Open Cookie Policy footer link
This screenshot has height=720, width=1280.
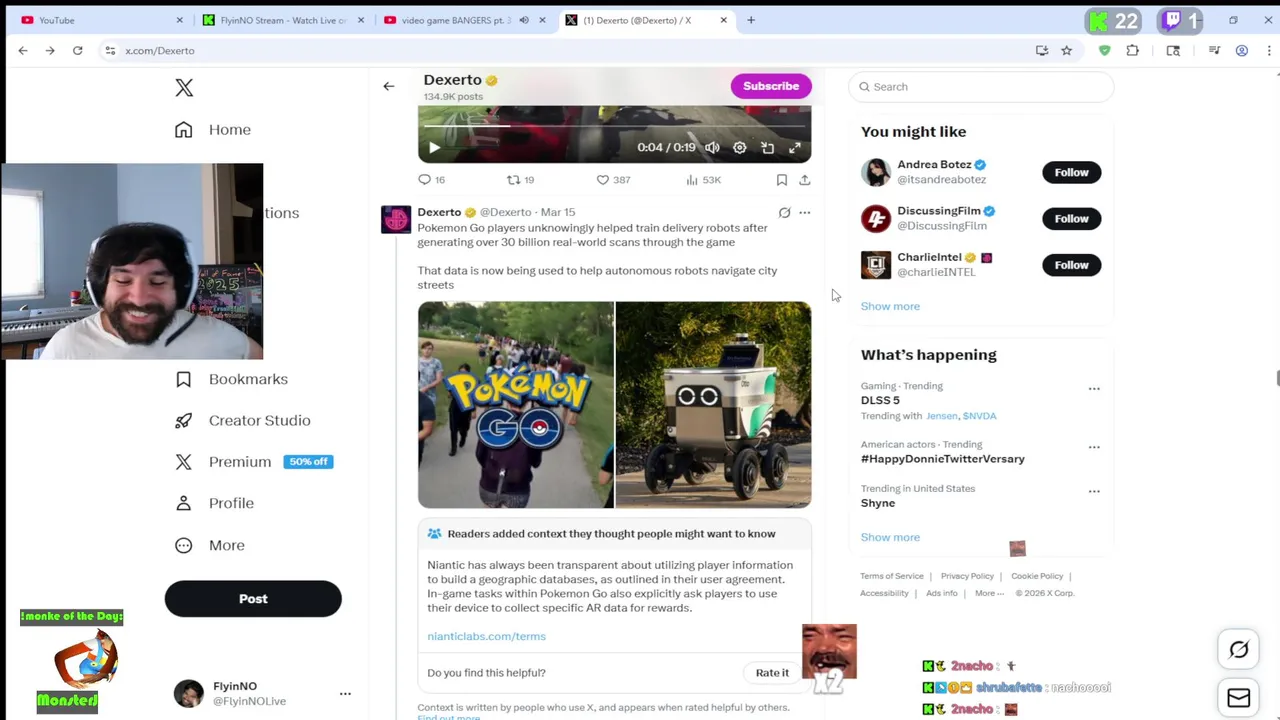(1037, 576)
